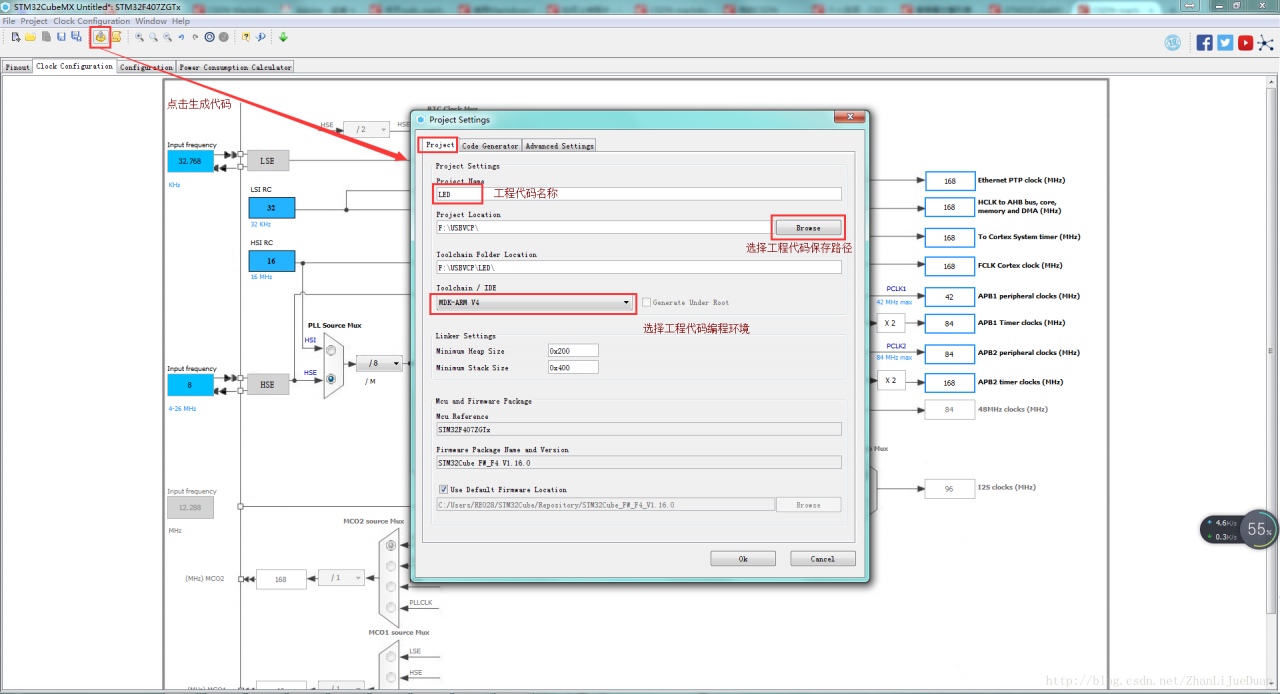This screenshot has height=694, width=1280.
Task: Cancel the Project Settings dialog
Action: coord(823,559)
